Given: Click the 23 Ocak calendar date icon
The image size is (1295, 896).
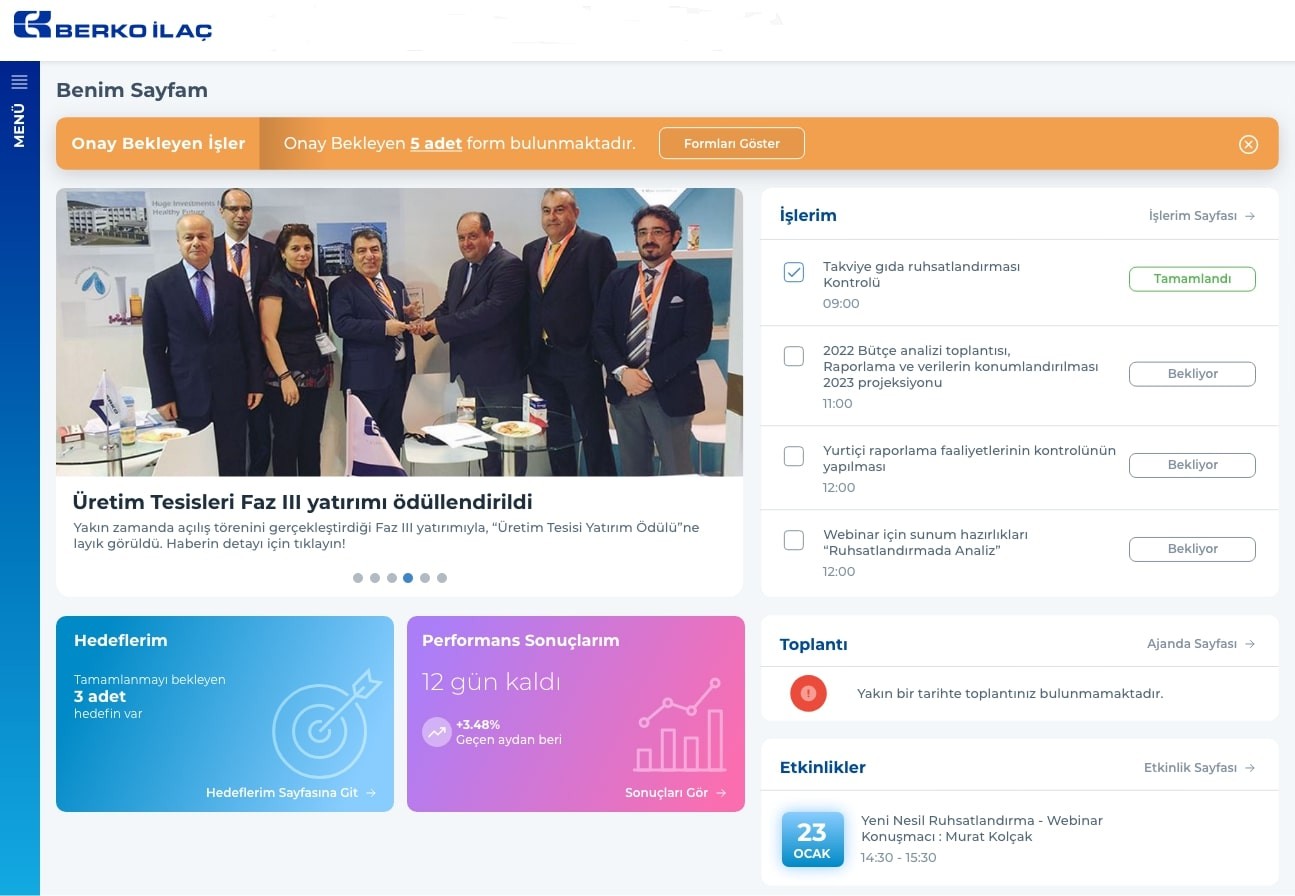Looking at the screenshot, I should (x=812, y=840).
